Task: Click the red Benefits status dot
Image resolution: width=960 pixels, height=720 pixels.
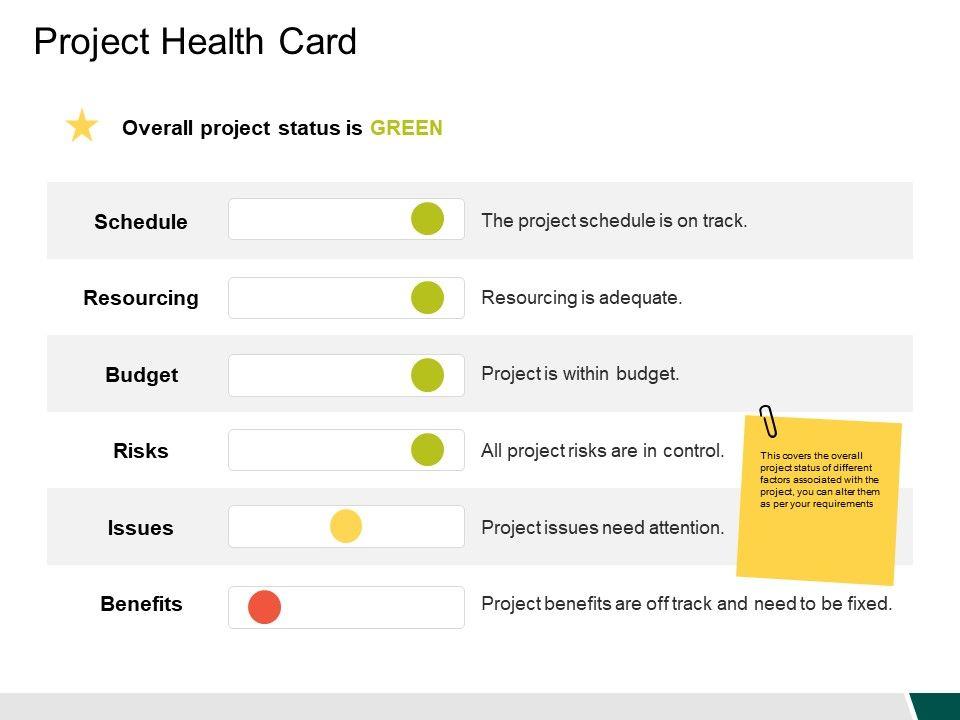Action: click(x=265, y=607)
